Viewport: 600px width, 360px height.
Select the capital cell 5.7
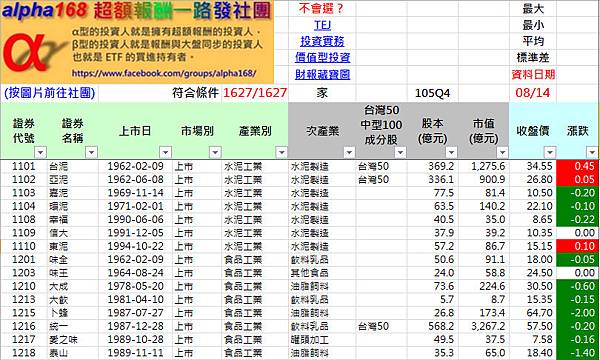tap(432, 300)
